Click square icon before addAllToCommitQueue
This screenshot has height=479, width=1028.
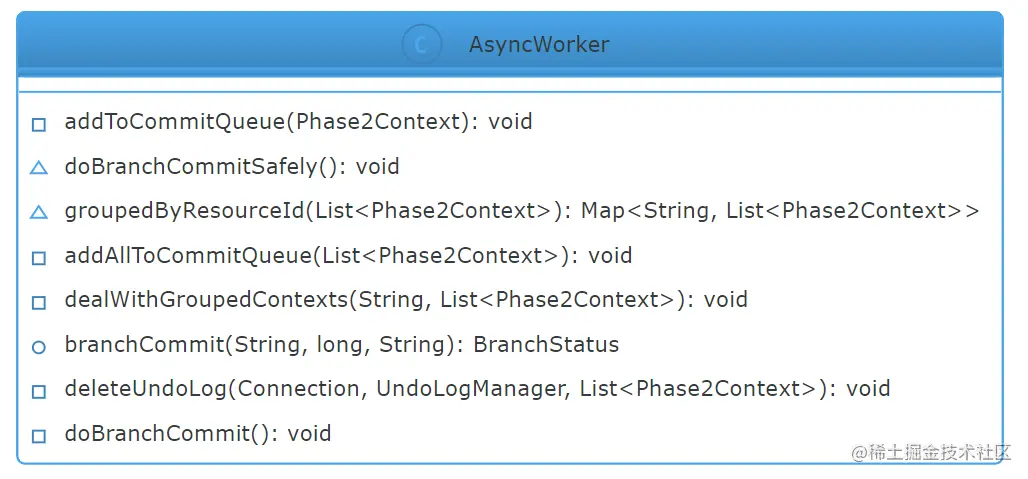39,258
